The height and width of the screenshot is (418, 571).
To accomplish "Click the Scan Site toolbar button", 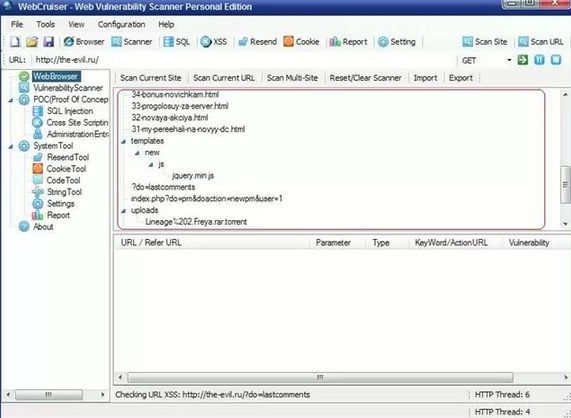I will pyautogui.click(x=485, y=42).
